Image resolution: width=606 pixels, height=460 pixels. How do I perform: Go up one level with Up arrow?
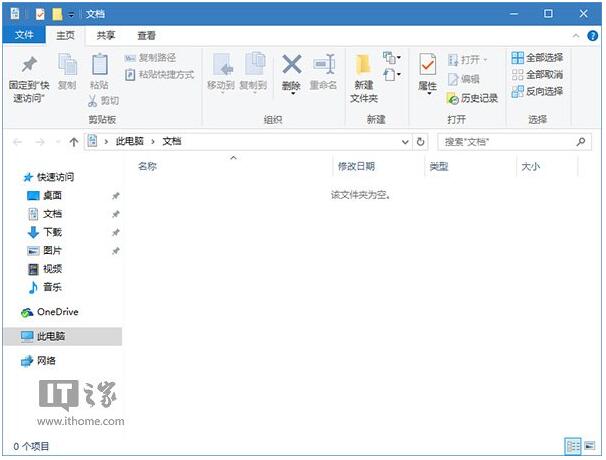coord(74,142)
